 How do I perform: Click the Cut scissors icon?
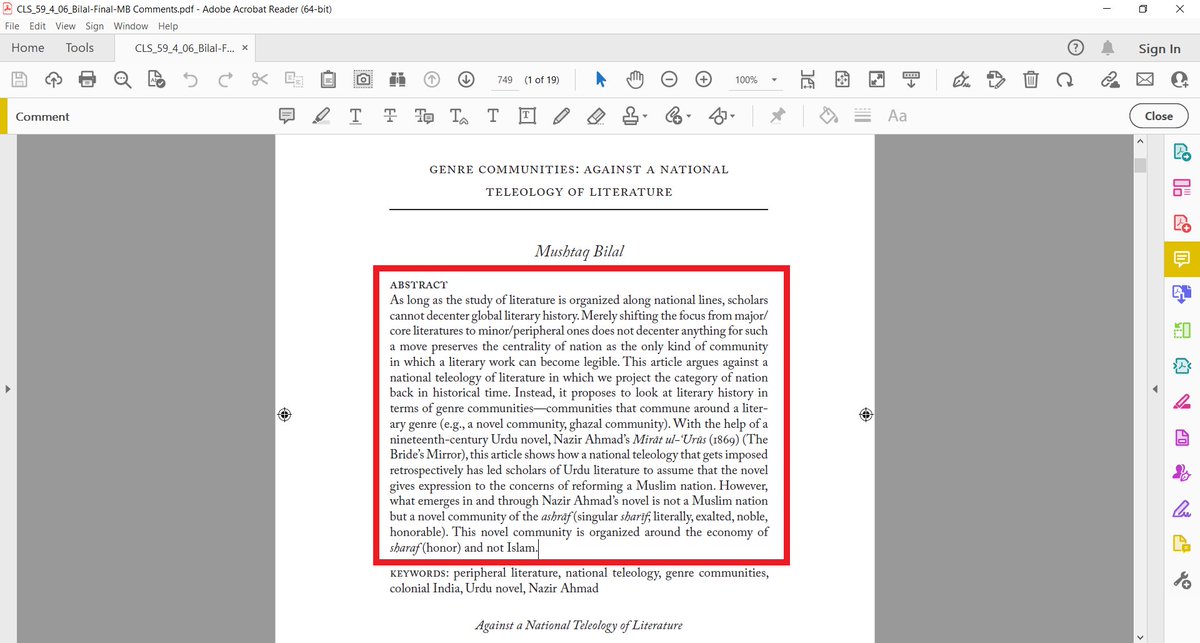tap(259, 80)
